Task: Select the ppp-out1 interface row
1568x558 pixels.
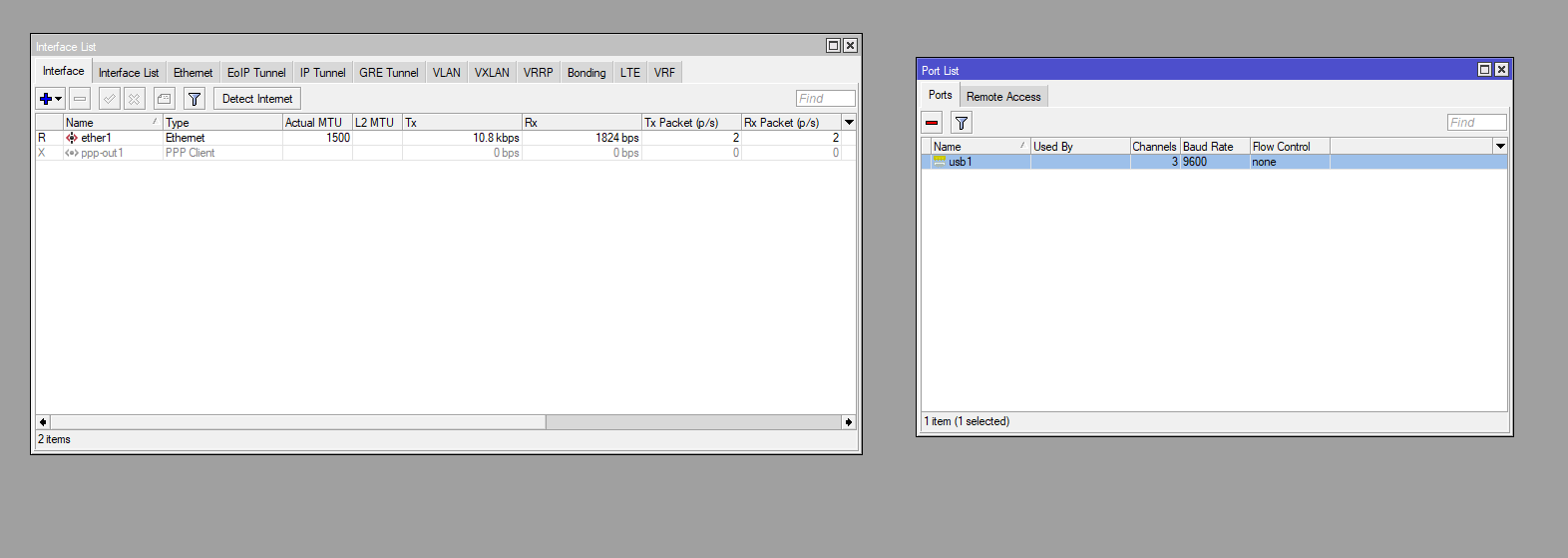Action: tap(445, 153)
